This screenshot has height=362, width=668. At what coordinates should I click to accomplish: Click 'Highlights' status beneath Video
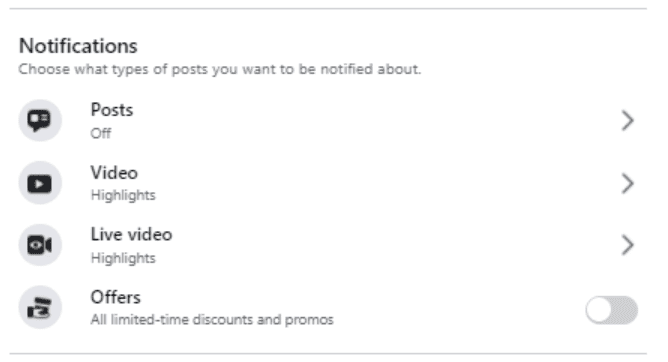click(123, 195)
